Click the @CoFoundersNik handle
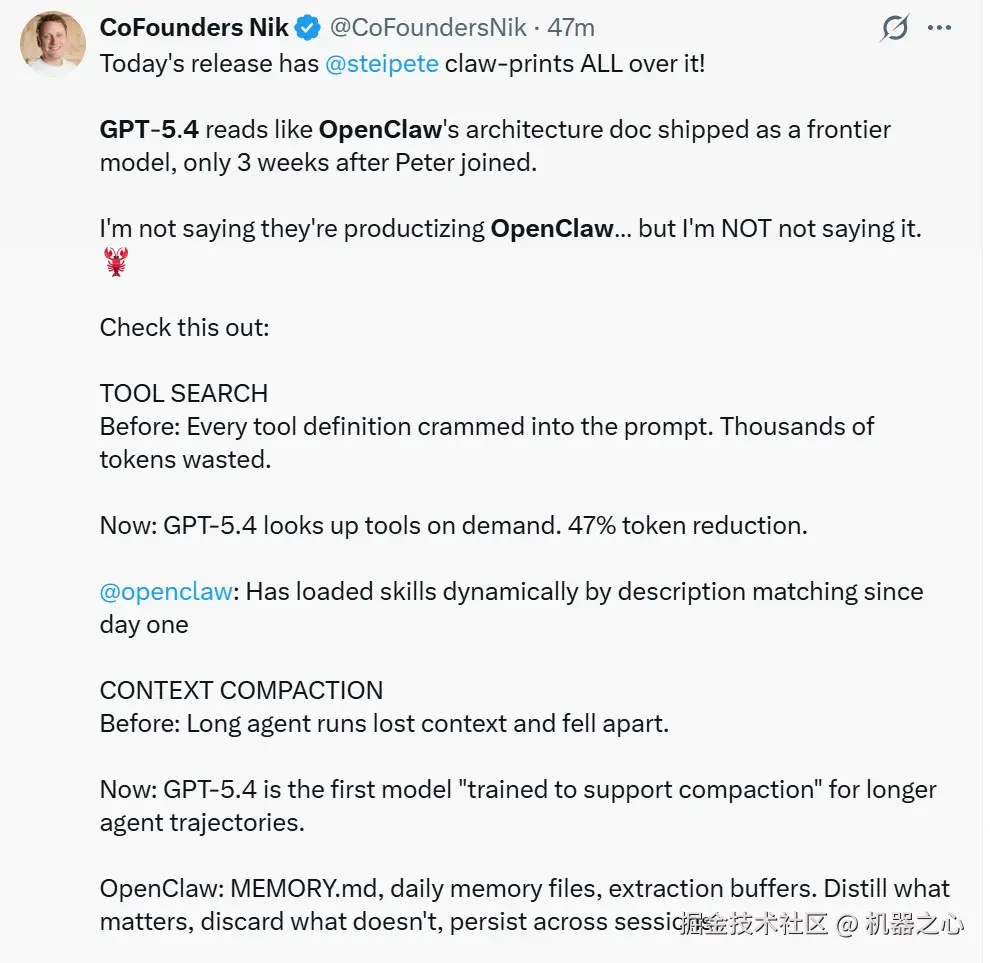 pyautogui.click(x=426, y=28)
